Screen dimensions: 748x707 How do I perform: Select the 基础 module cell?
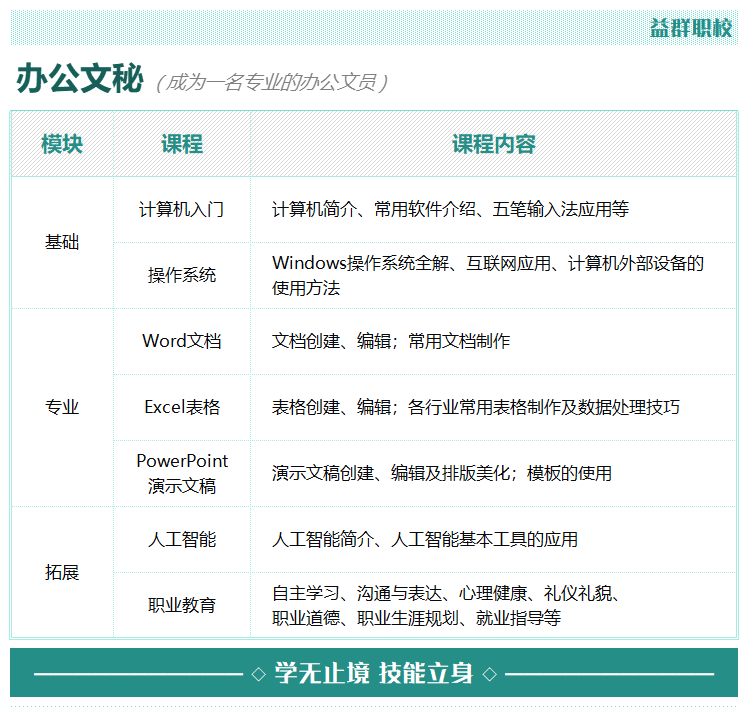[62, 242]
